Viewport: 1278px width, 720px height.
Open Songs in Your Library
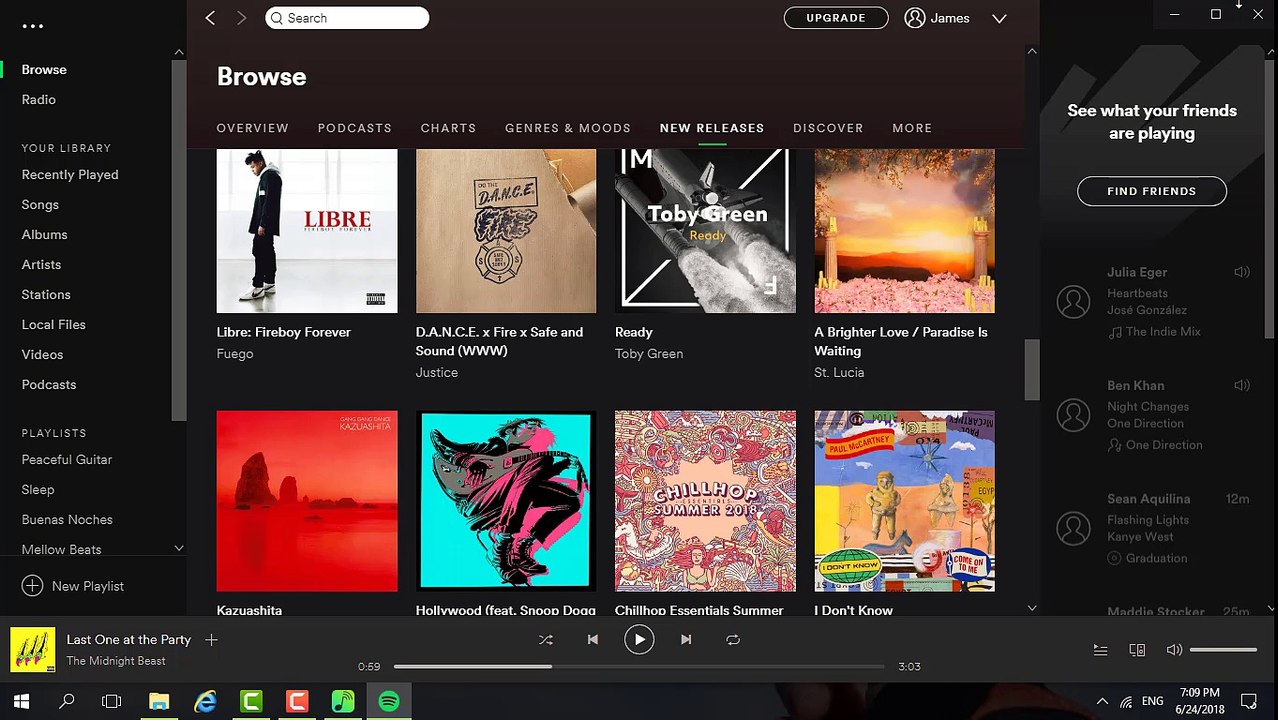point(40,205)
